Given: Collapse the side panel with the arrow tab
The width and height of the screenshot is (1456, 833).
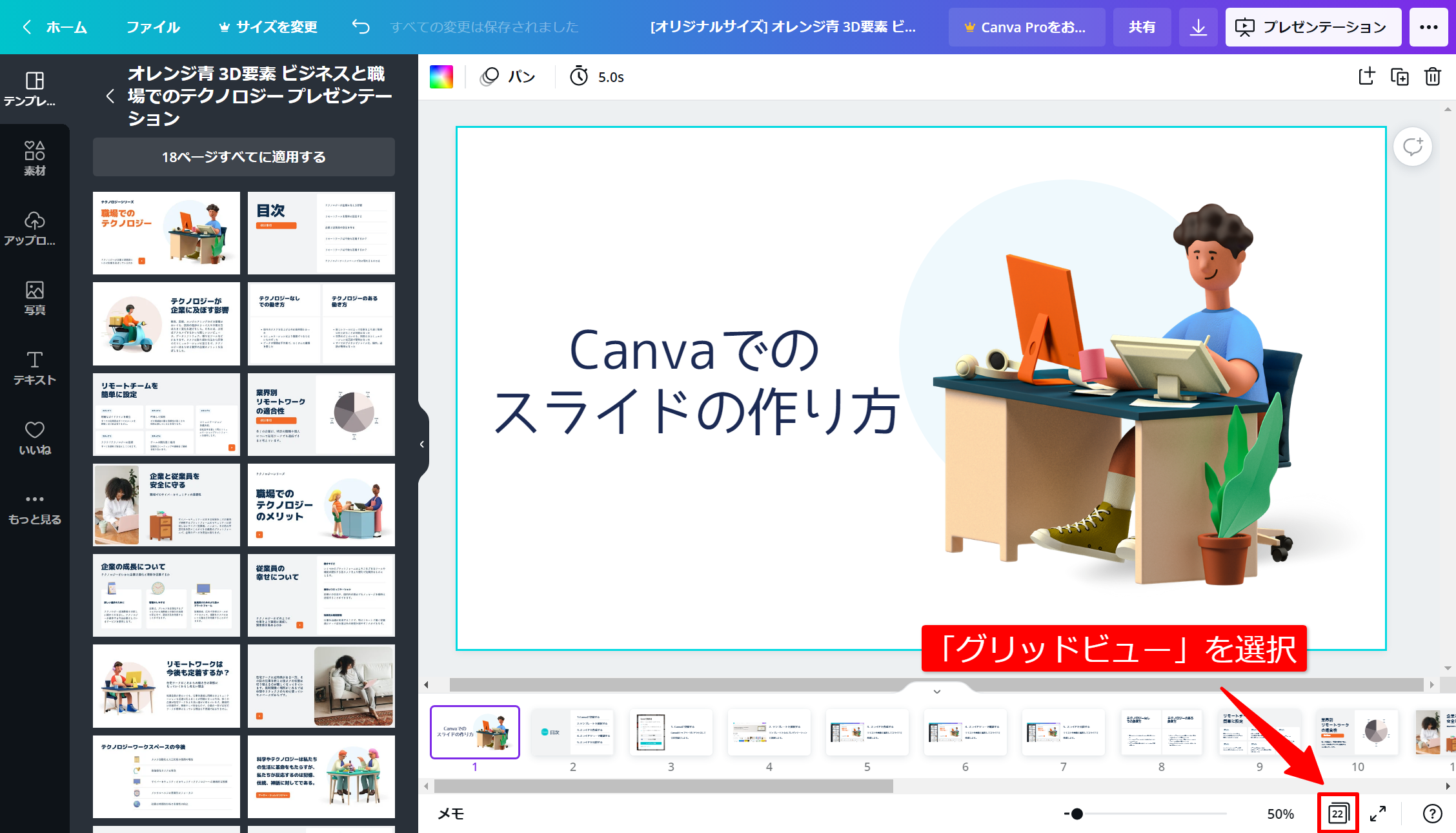Looking at the screenshot, I should (422, 444).
